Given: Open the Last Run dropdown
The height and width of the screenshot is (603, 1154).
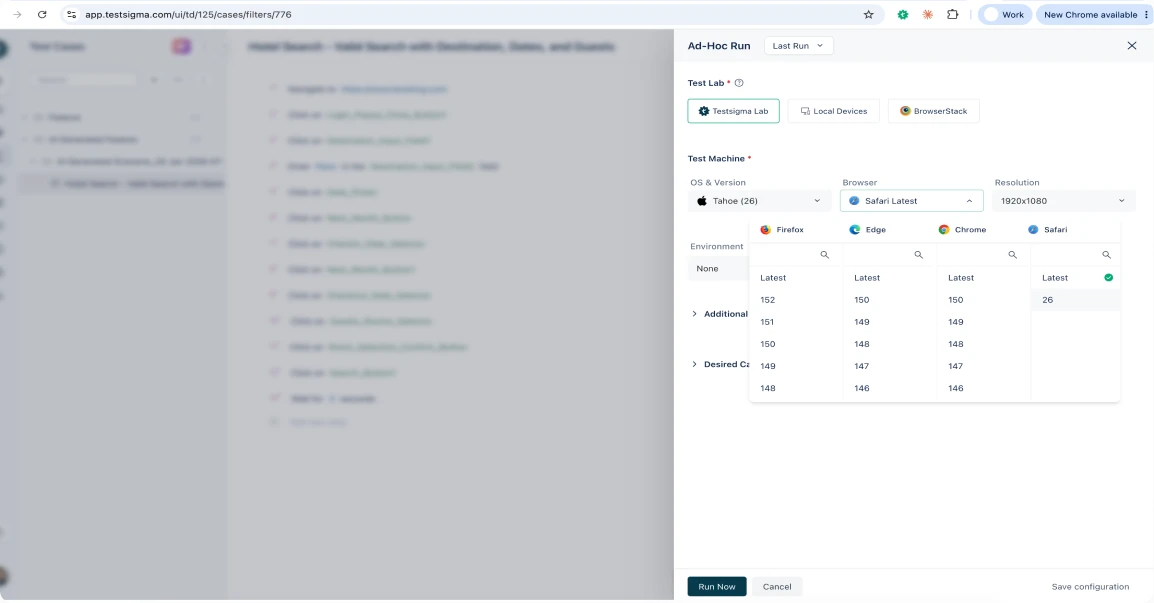Looking at the screenshot, I should [799, 46].
